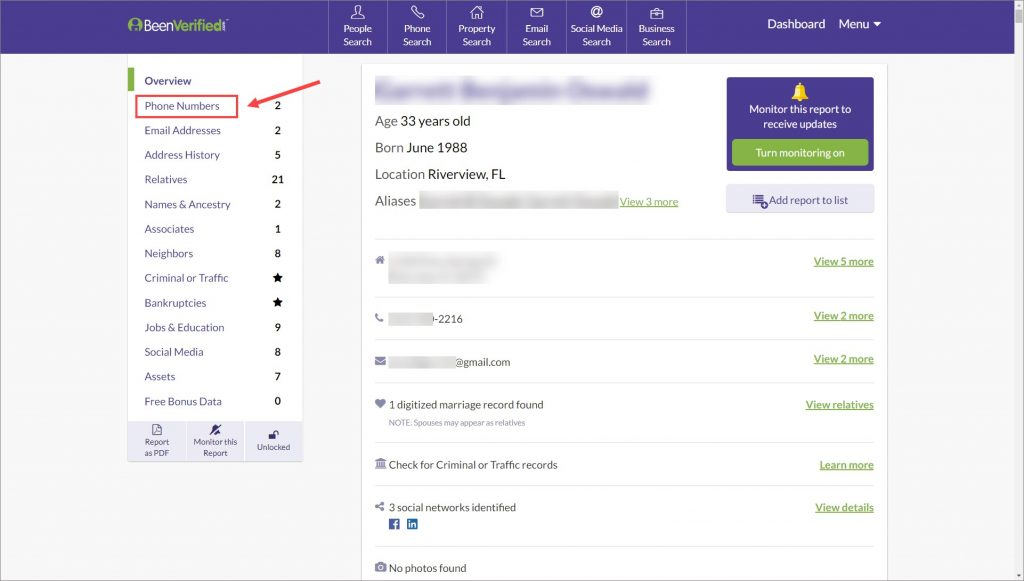Open Email Search in top navigation
The width and height of the screenshot is (1024, 581).
536,27
